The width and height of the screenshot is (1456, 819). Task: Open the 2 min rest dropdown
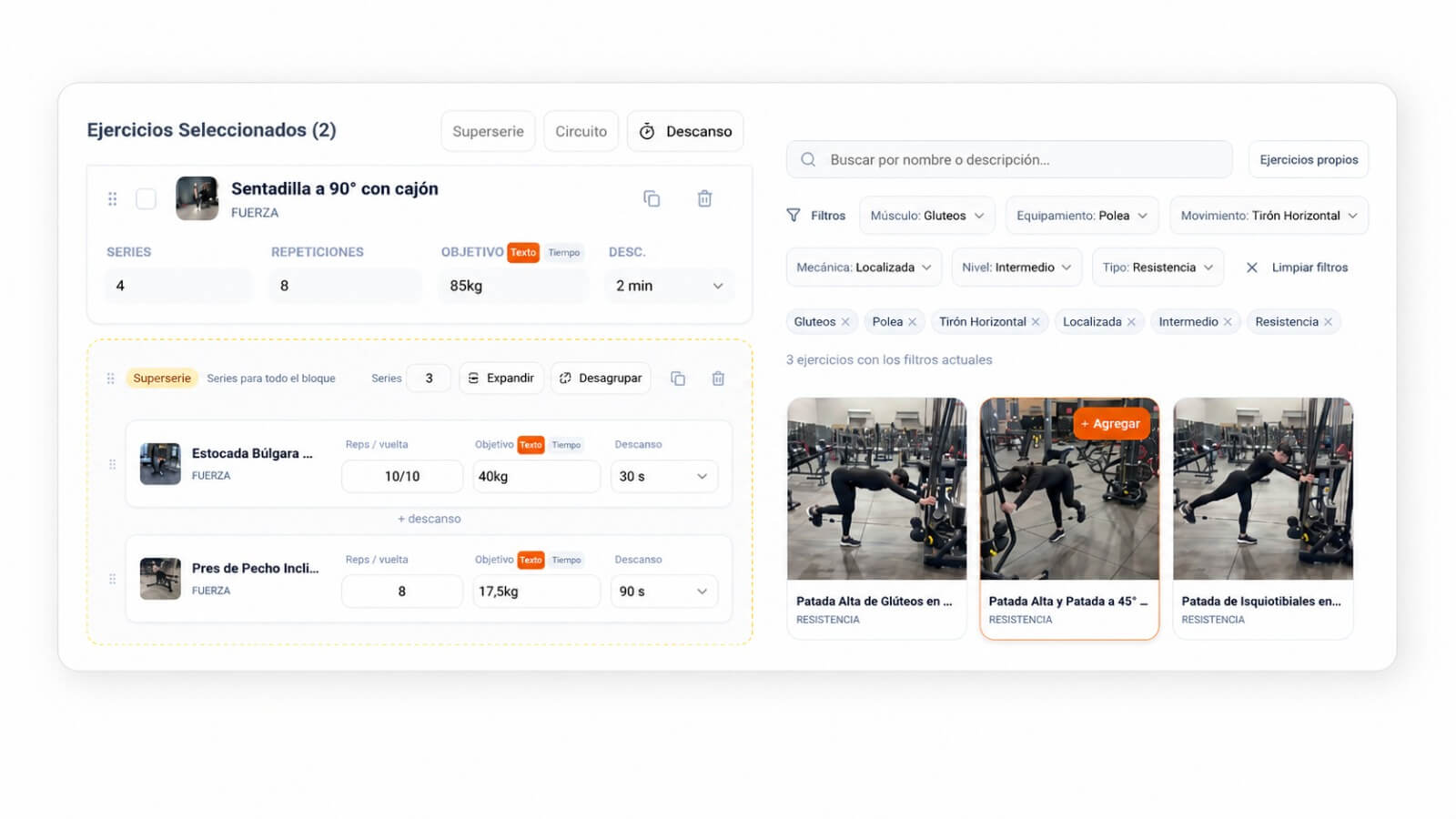[x=669, y=286]
